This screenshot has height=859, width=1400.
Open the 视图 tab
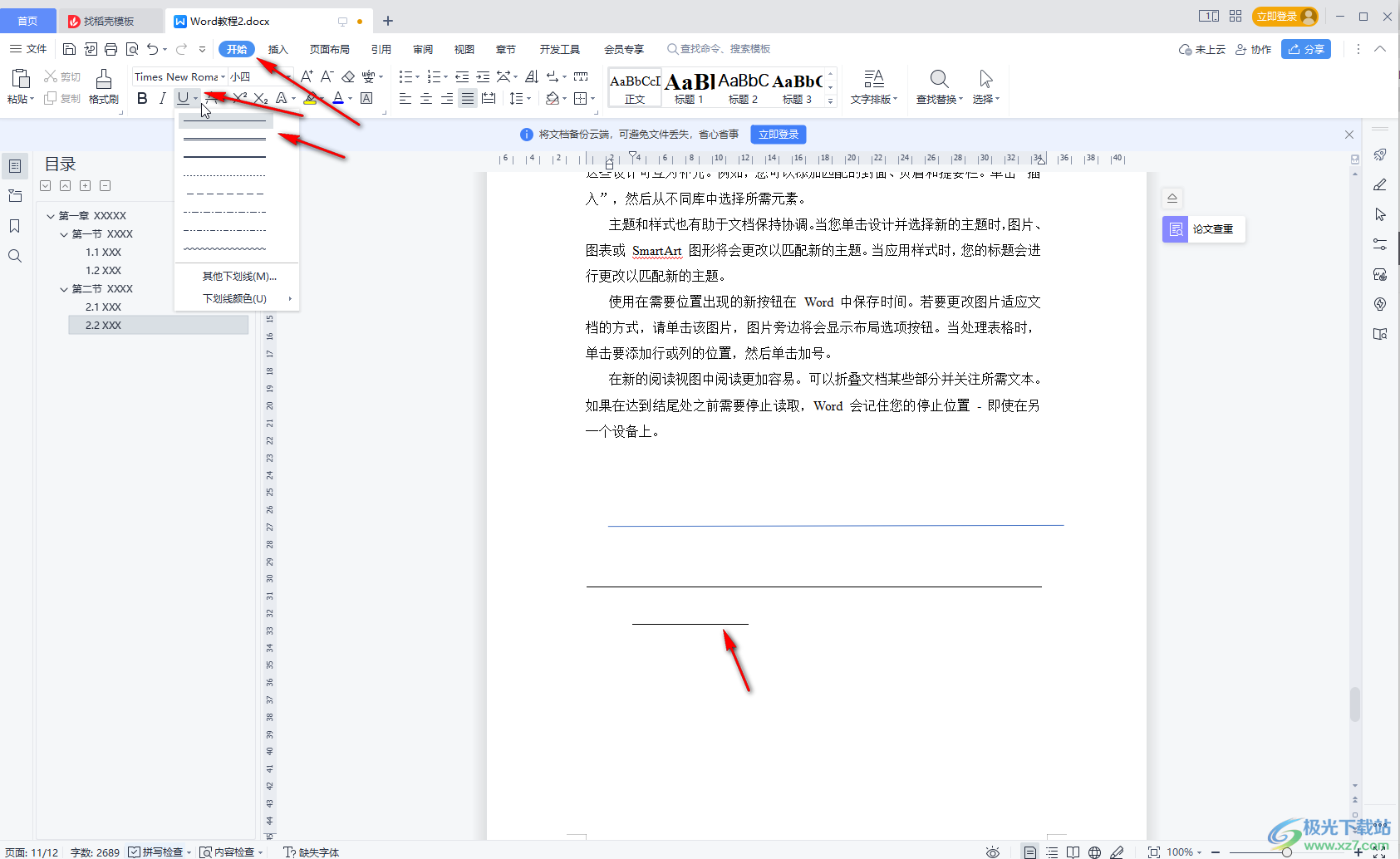click(x=464, y=49)
